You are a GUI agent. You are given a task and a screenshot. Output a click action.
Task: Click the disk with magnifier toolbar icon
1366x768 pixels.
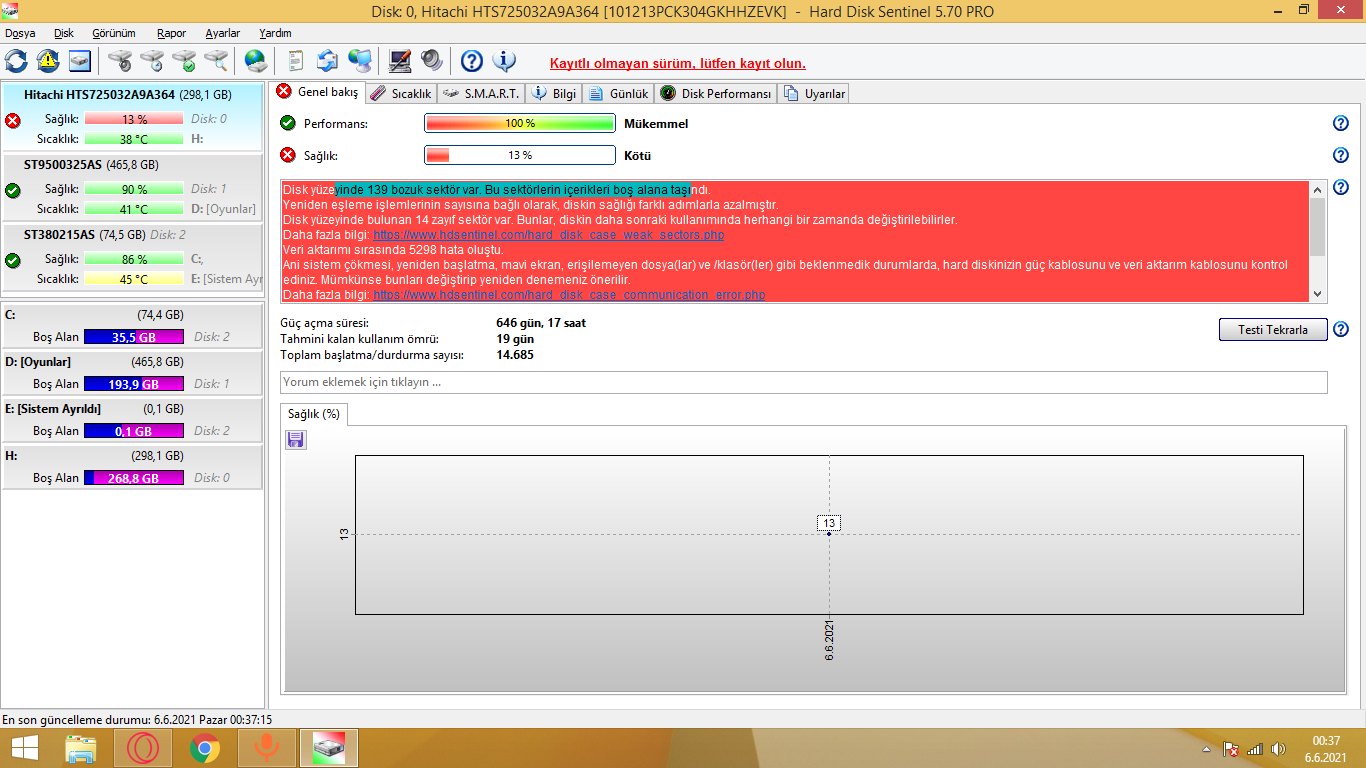[216, 61]
